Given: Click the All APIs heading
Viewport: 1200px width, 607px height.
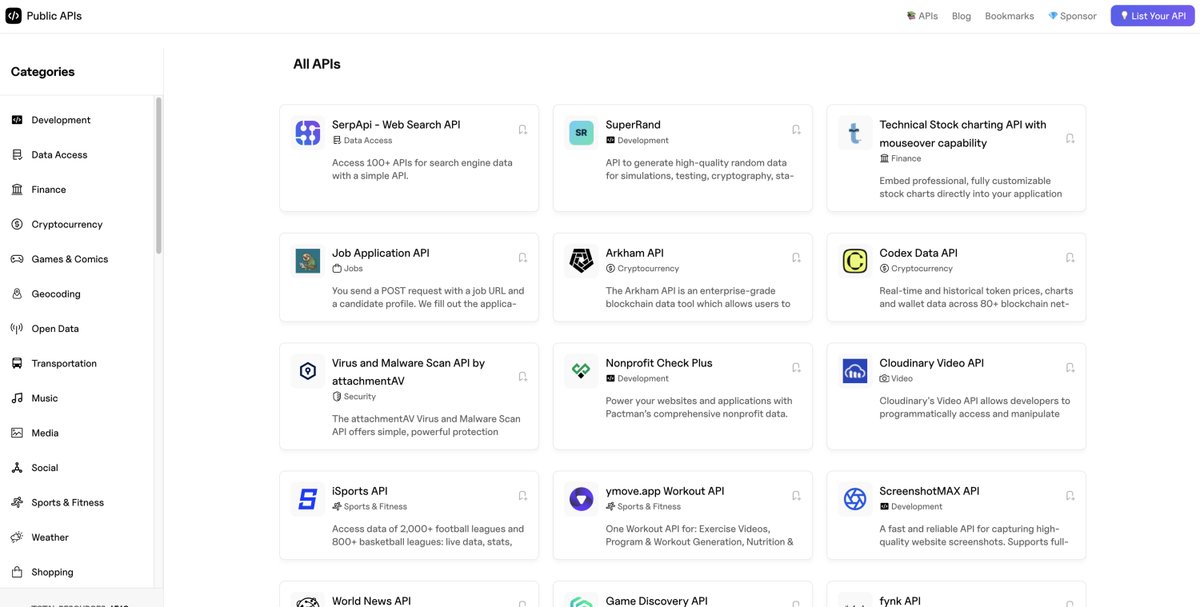Looking at the screenshot, I should click(x=316, y=64).
